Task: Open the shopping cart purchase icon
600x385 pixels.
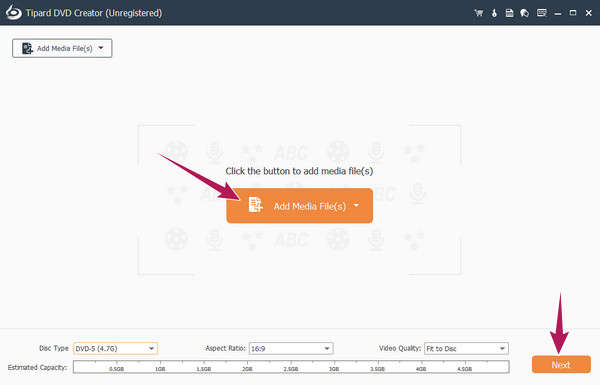Action: click(x=478, y=13)
